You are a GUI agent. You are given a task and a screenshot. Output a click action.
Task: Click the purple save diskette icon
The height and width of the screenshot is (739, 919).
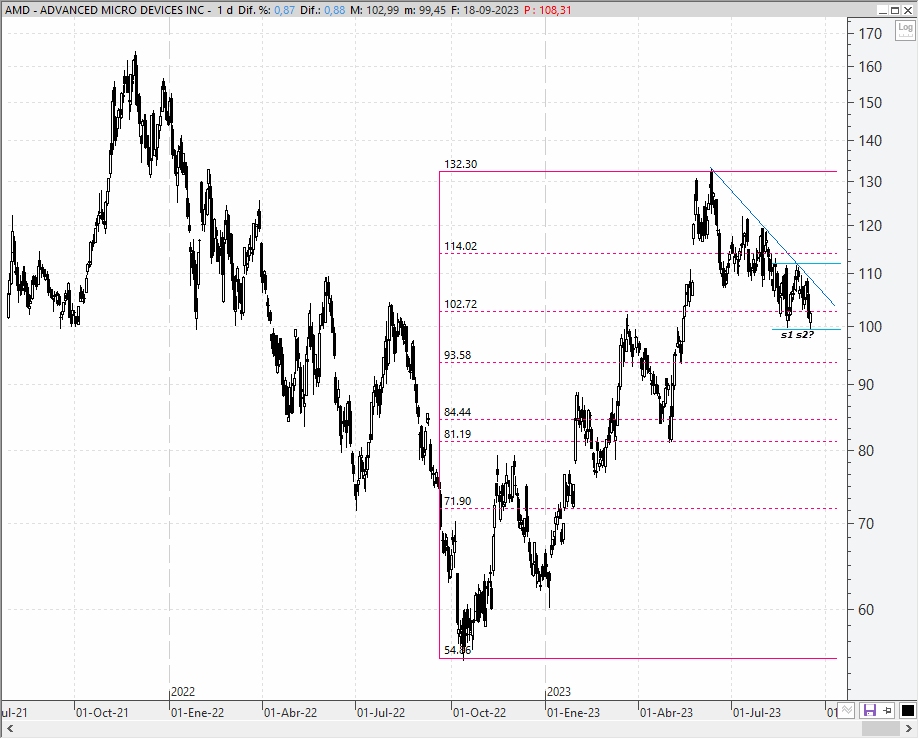pyautogui.click(x=870, y=711)
